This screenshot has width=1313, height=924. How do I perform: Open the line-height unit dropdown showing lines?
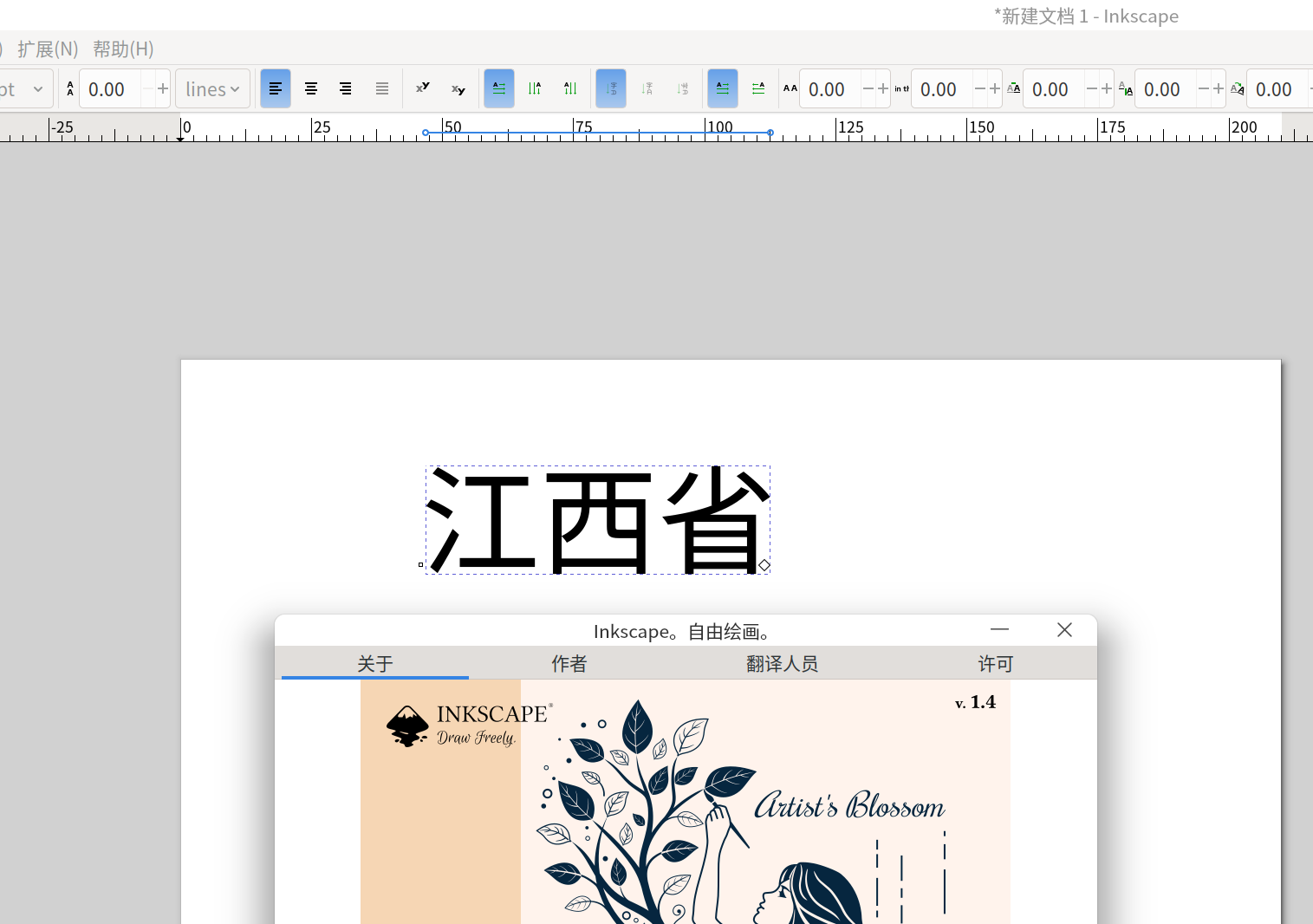click(212, 88)
